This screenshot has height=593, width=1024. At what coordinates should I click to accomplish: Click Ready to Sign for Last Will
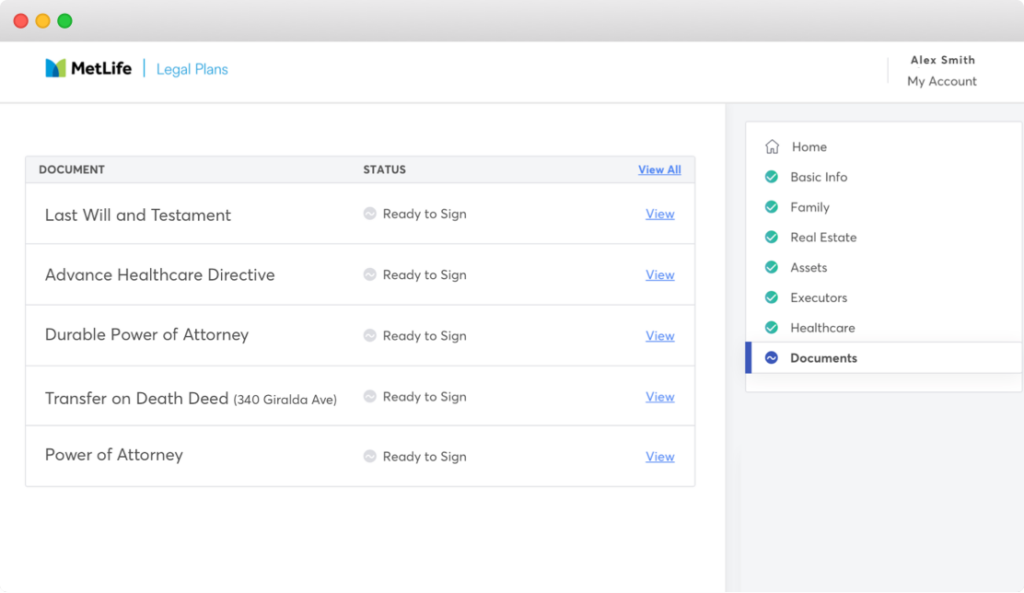(424, 214)
